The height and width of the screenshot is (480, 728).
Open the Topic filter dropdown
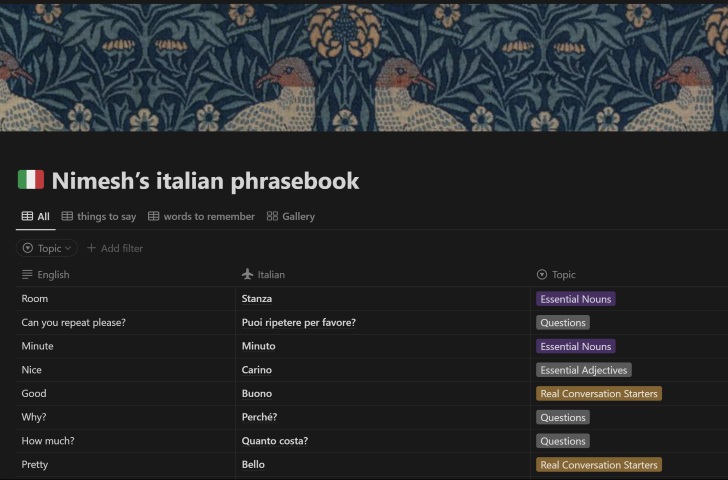coord(47,248)
